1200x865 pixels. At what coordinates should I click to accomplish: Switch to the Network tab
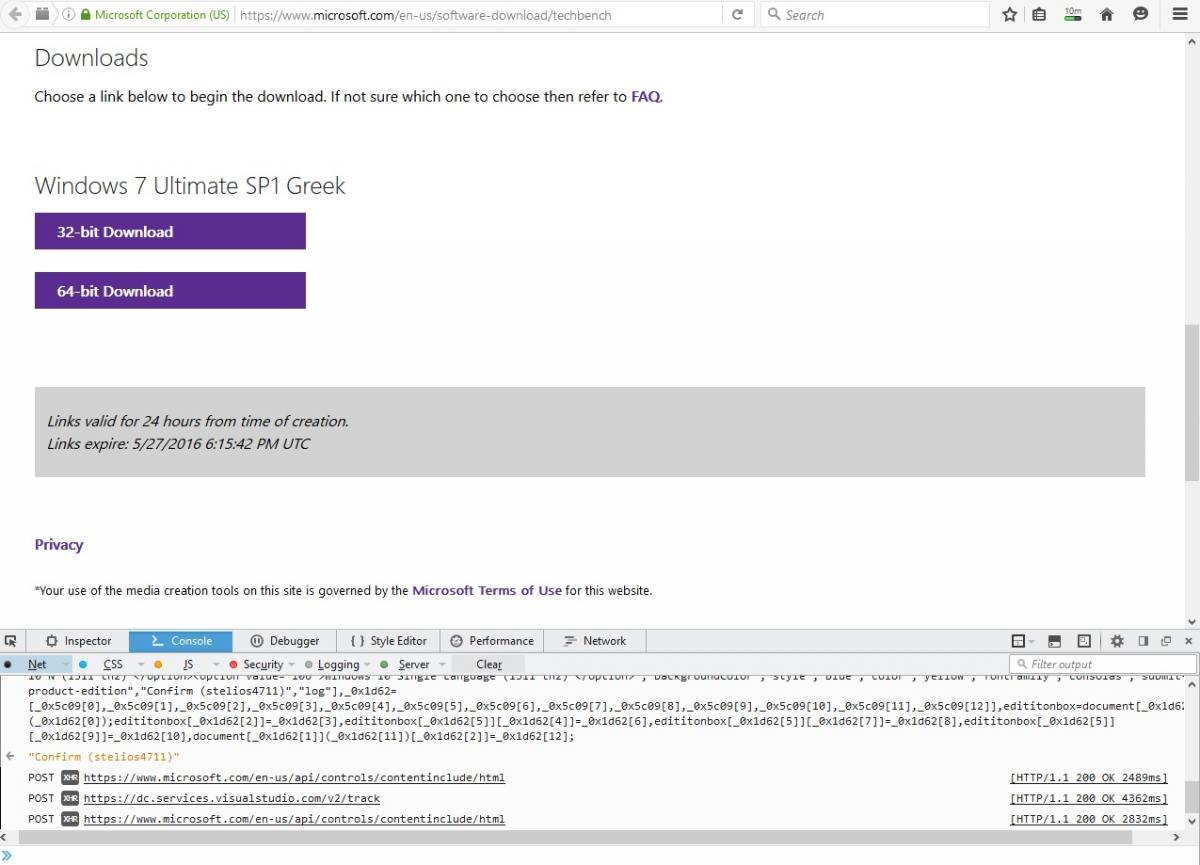click(595, 641)
